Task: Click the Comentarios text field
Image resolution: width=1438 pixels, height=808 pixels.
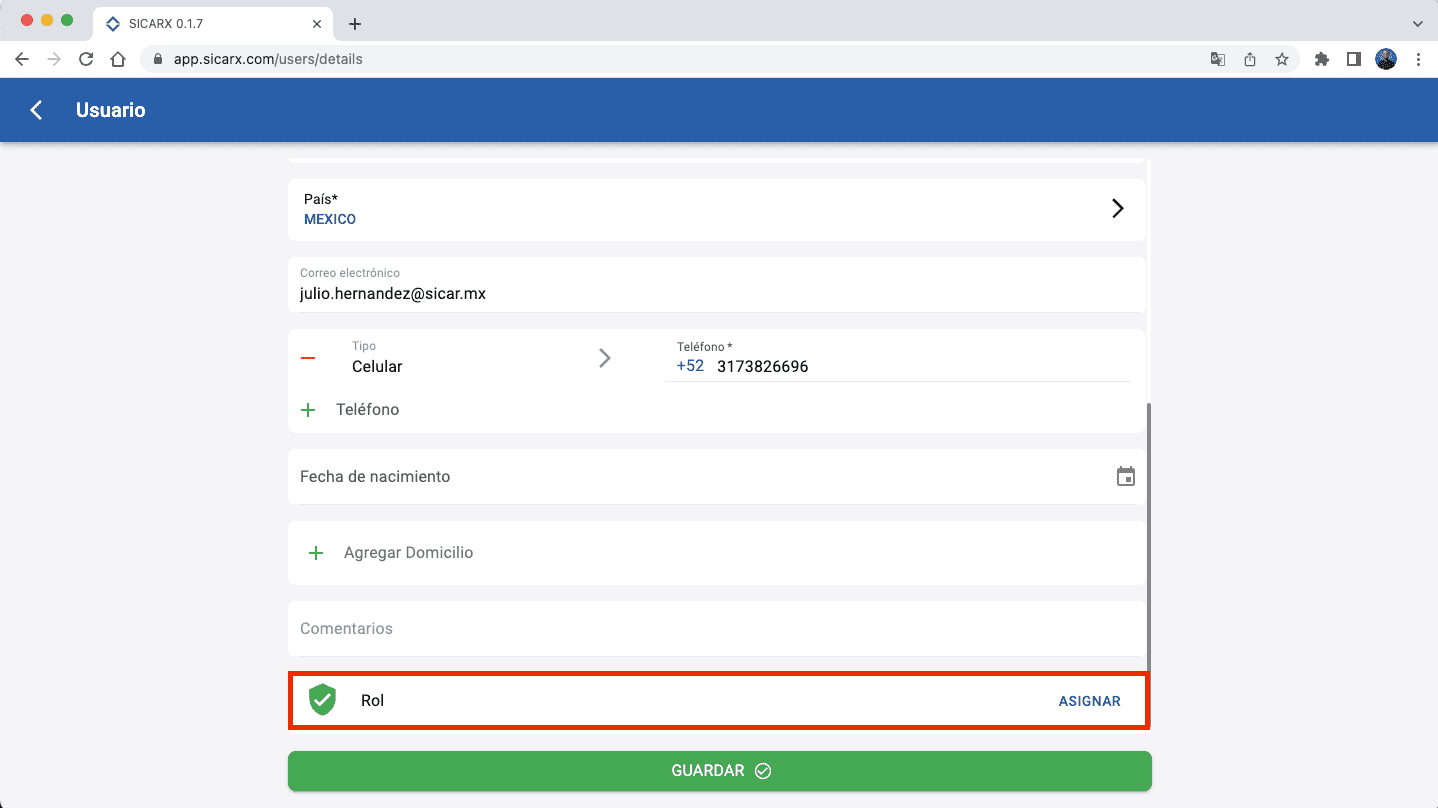Action: [716, 629]
